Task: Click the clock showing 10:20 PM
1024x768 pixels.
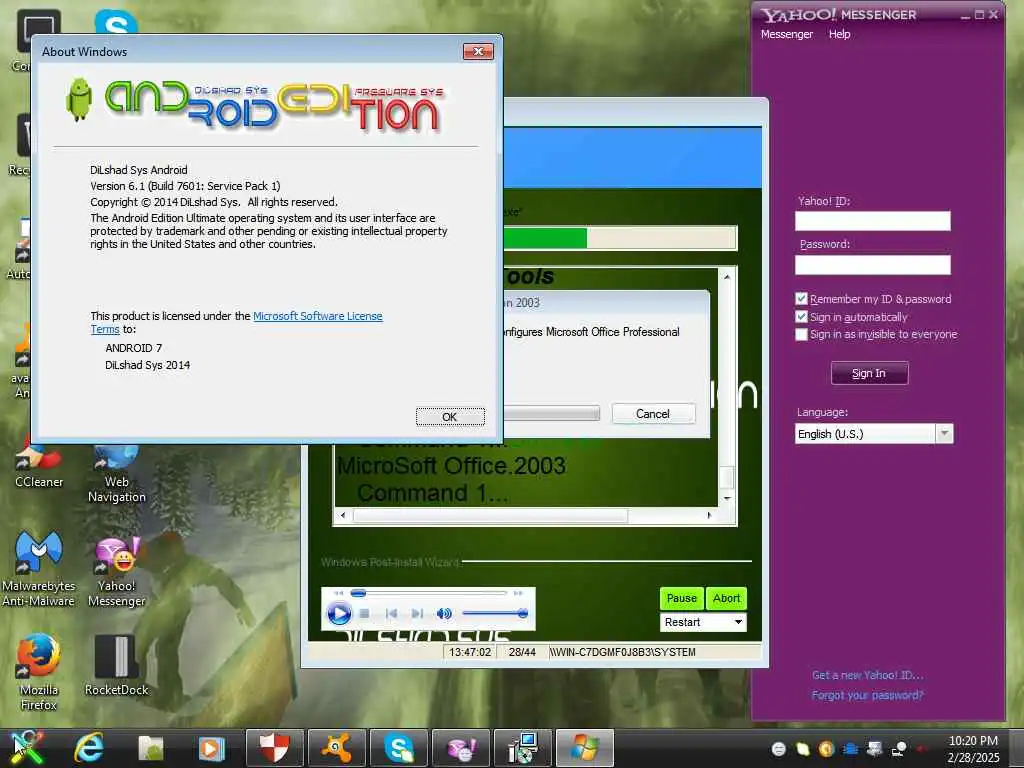Action: point(973,741)
